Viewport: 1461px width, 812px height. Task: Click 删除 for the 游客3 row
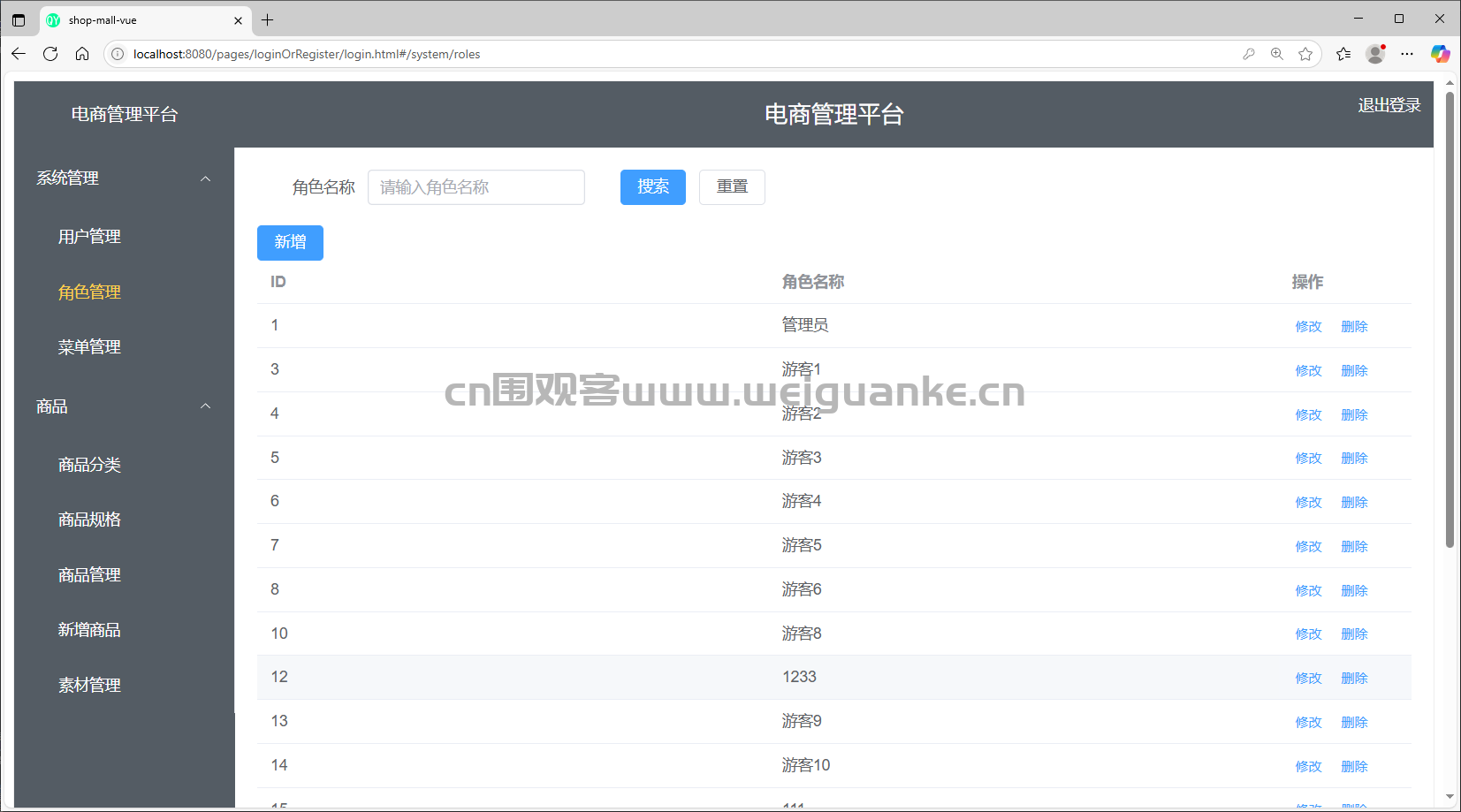[x=1354, y=459]
